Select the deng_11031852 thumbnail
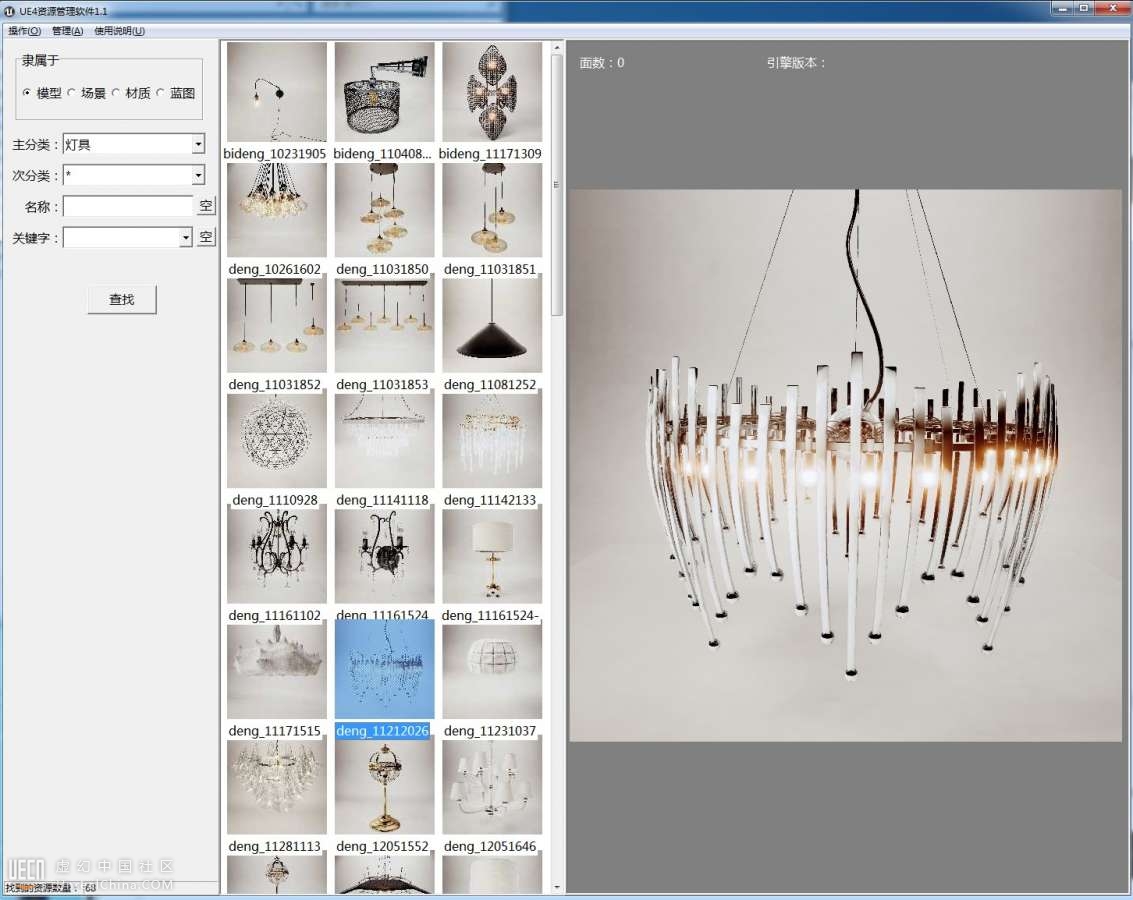Screen dimensions: 1133x900 pyautogui.click(x=276, y=326)
